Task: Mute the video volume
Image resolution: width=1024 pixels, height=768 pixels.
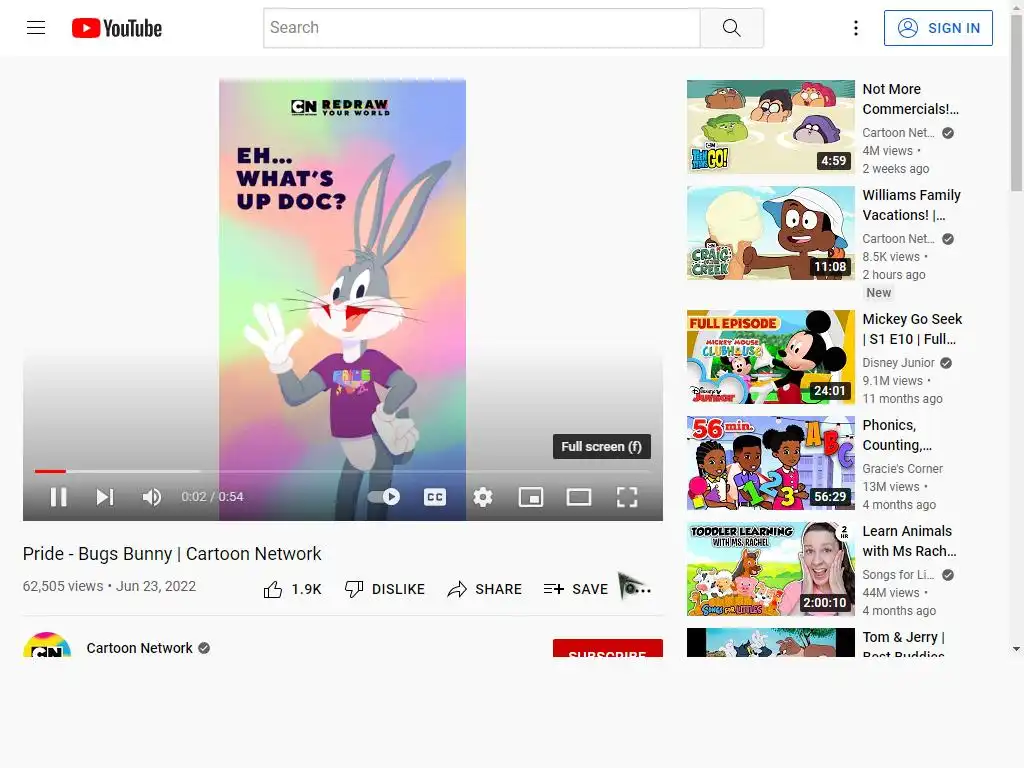Action: coord(152,497)
